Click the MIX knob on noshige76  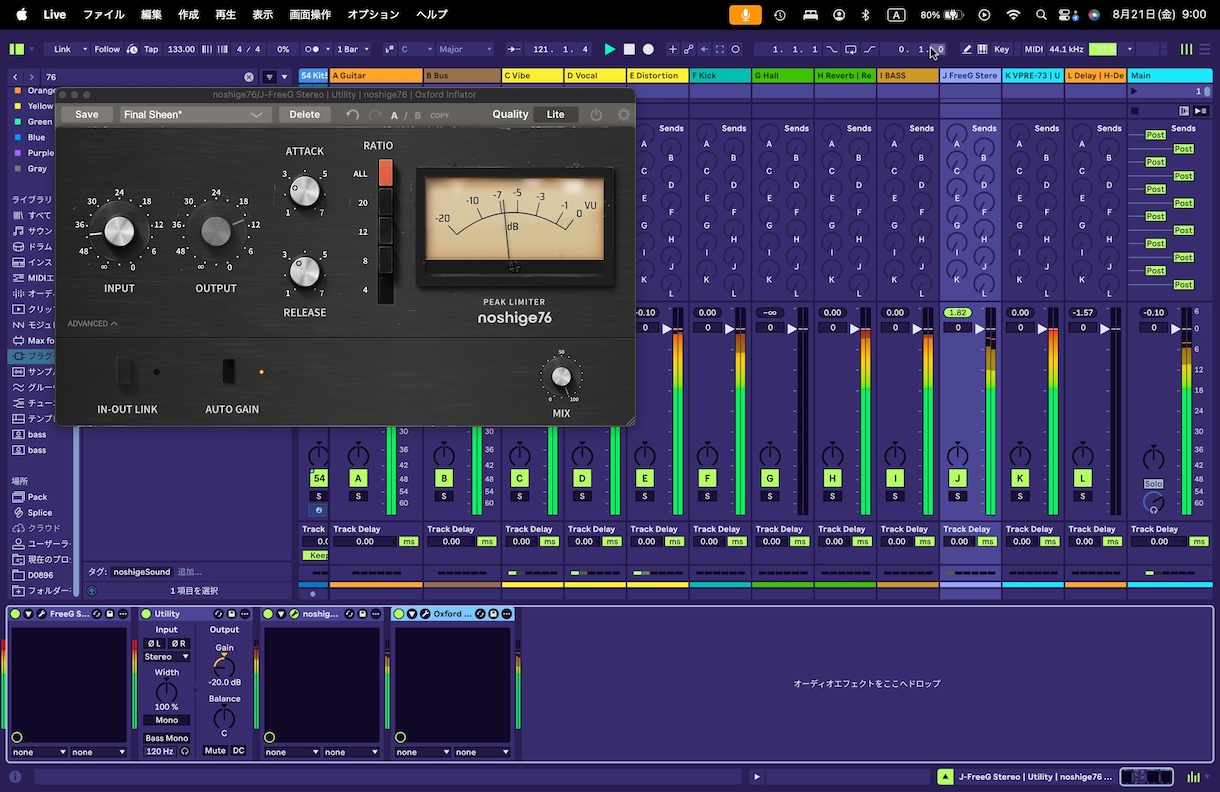tap(561, 376)
